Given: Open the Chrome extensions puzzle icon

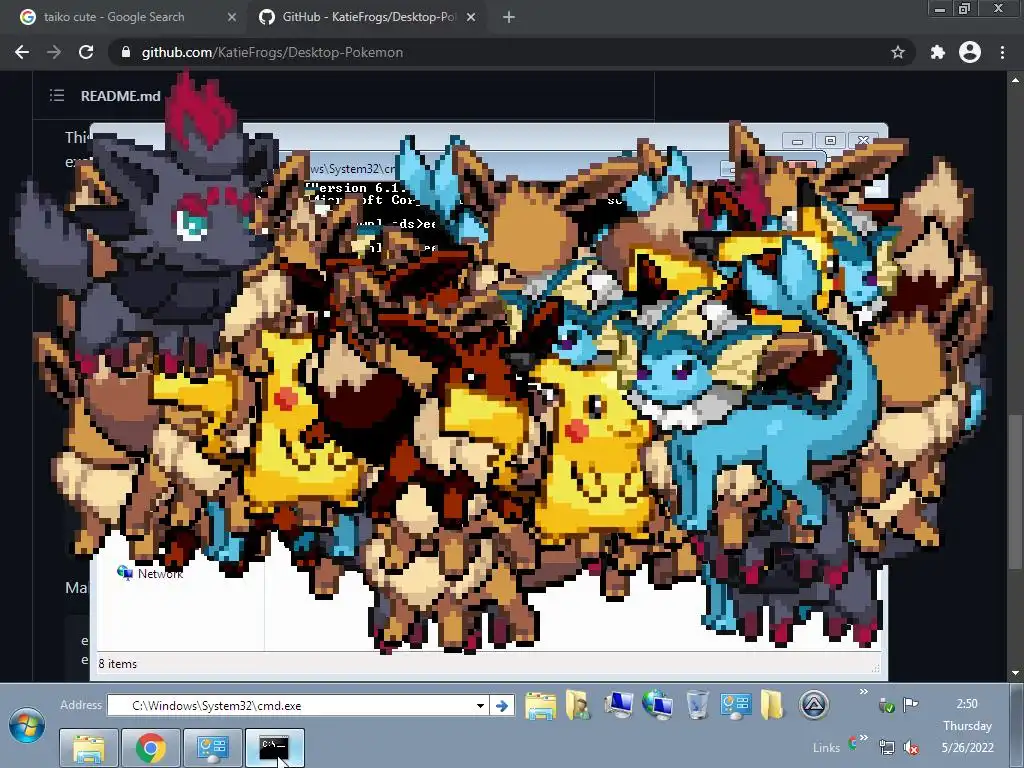Looking at the screenshot, I should [938, 52].
